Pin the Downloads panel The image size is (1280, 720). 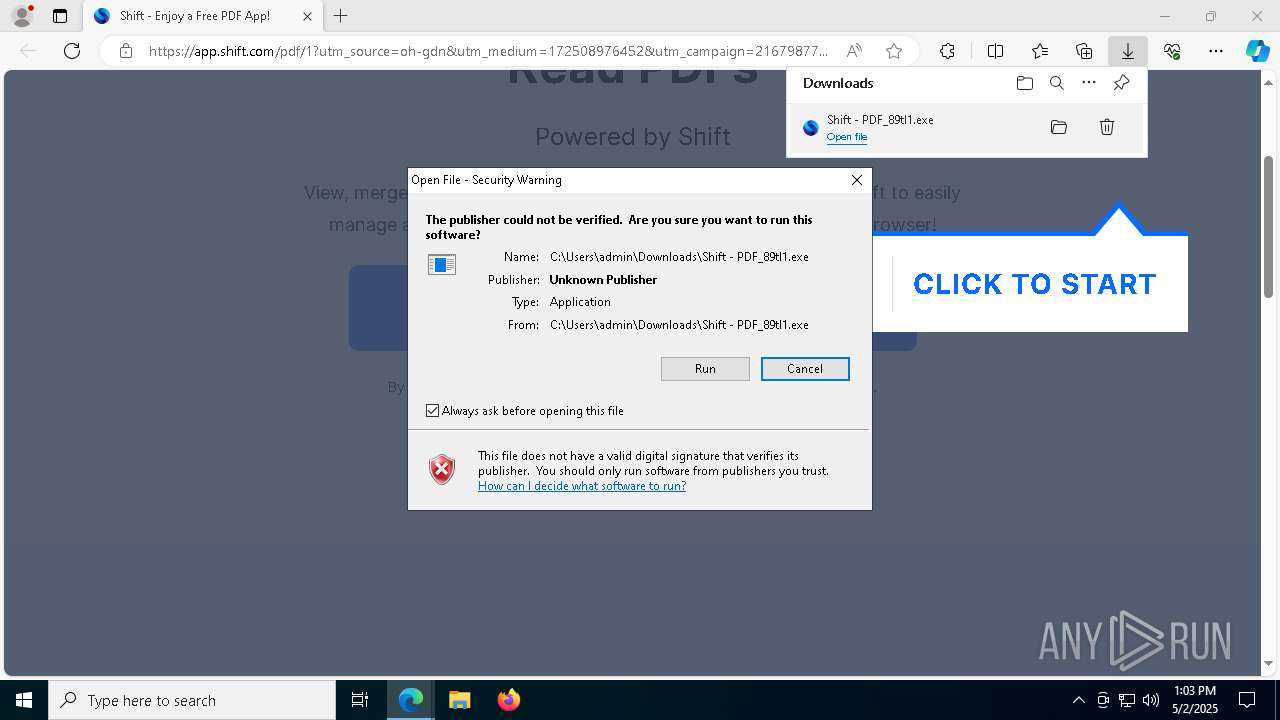(1121, 83)
